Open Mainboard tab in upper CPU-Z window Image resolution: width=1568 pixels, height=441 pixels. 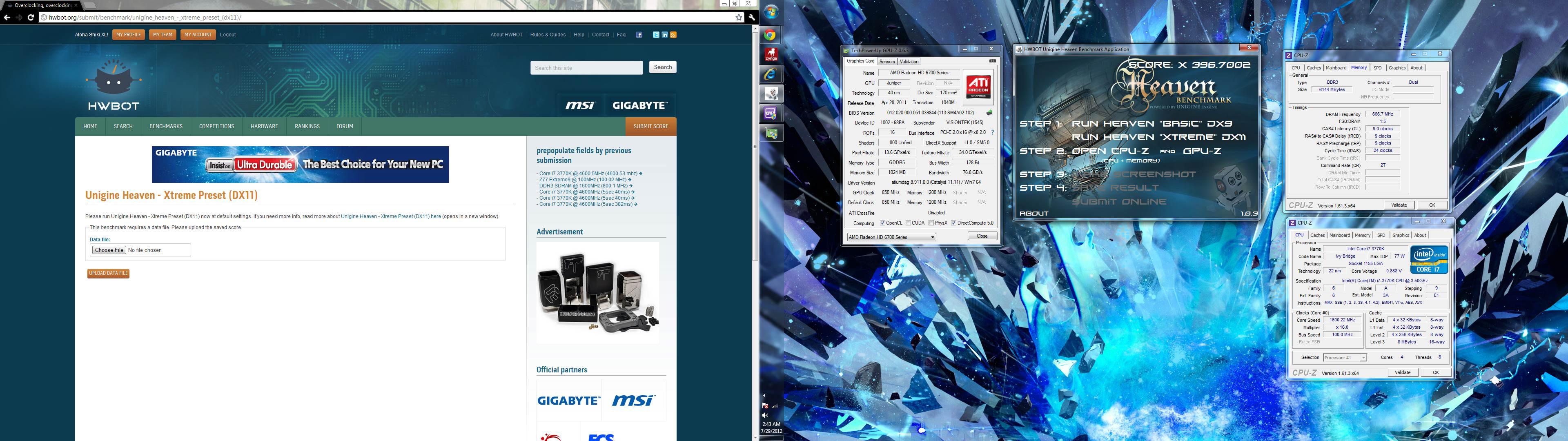pos(1336,68)
